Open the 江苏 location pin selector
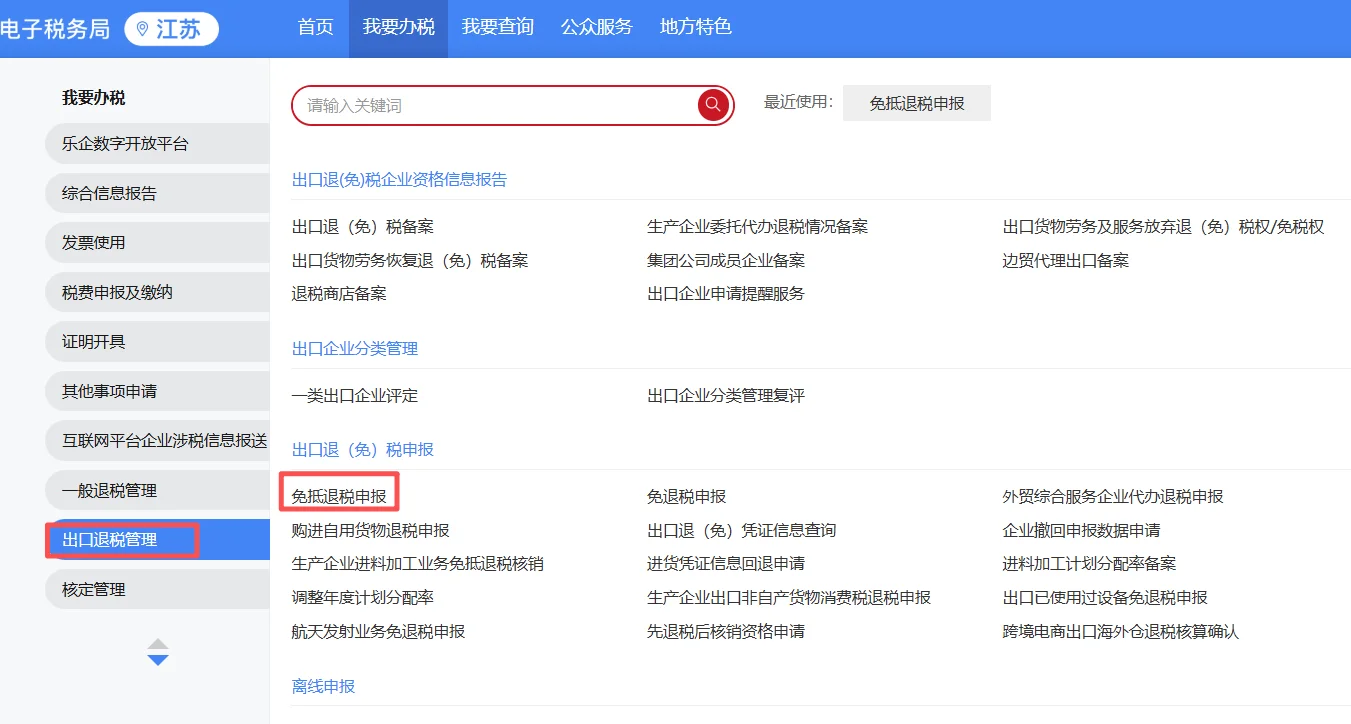Image resolution: width=1351 pixels, height=724 pixels. point(170,29)
